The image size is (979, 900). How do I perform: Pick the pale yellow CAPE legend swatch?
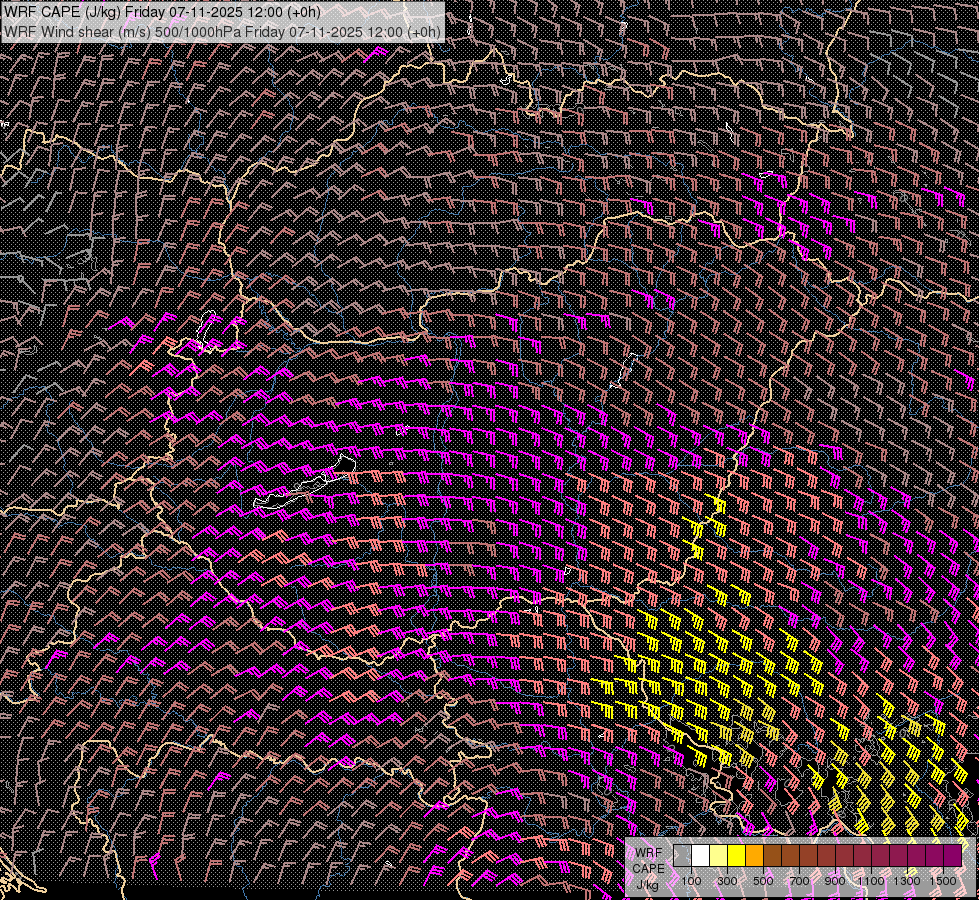point(718,855)
